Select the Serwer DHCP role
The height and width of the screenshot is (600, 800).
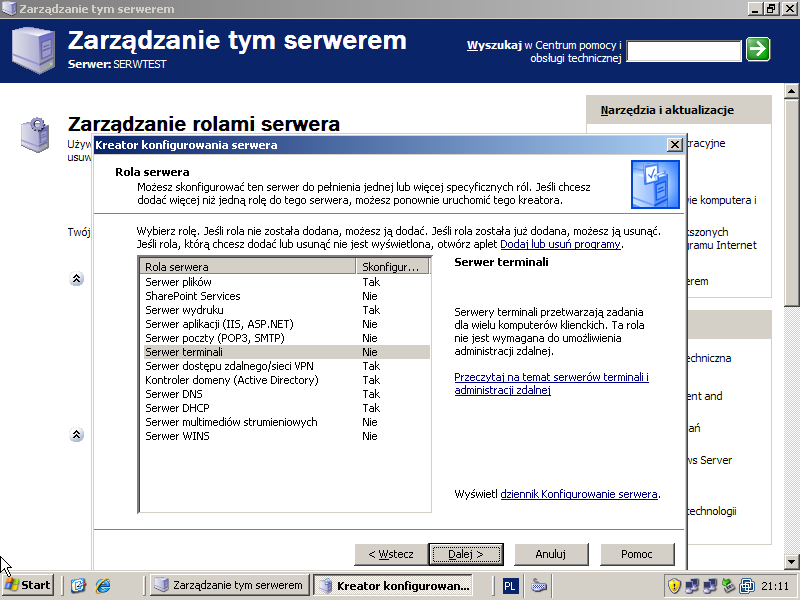coord(285,408)
